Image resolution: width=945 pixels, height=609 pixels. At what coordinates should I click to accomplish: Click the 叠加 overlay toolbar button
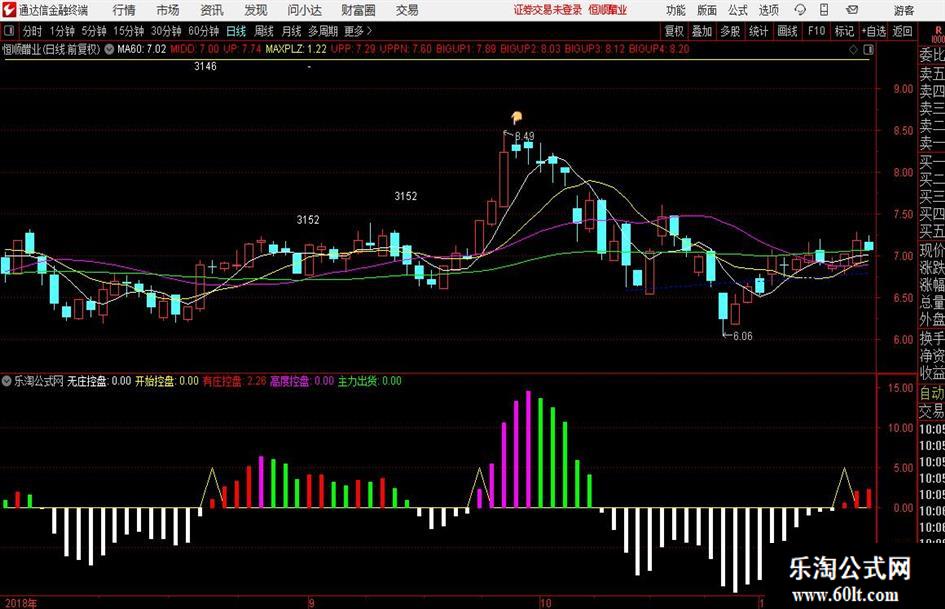tap(702, 31)
